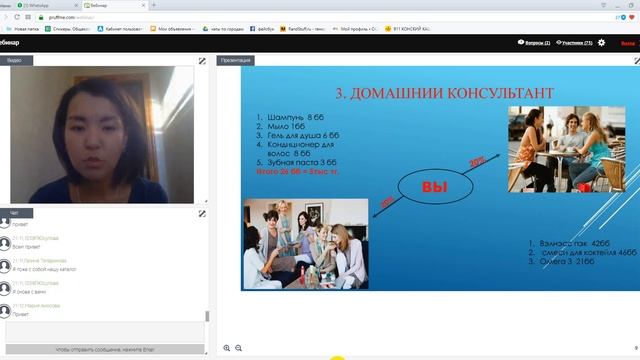
Task: Click slide line 'Шампунь 8 бб'
Action: click(x=290, y=117)
